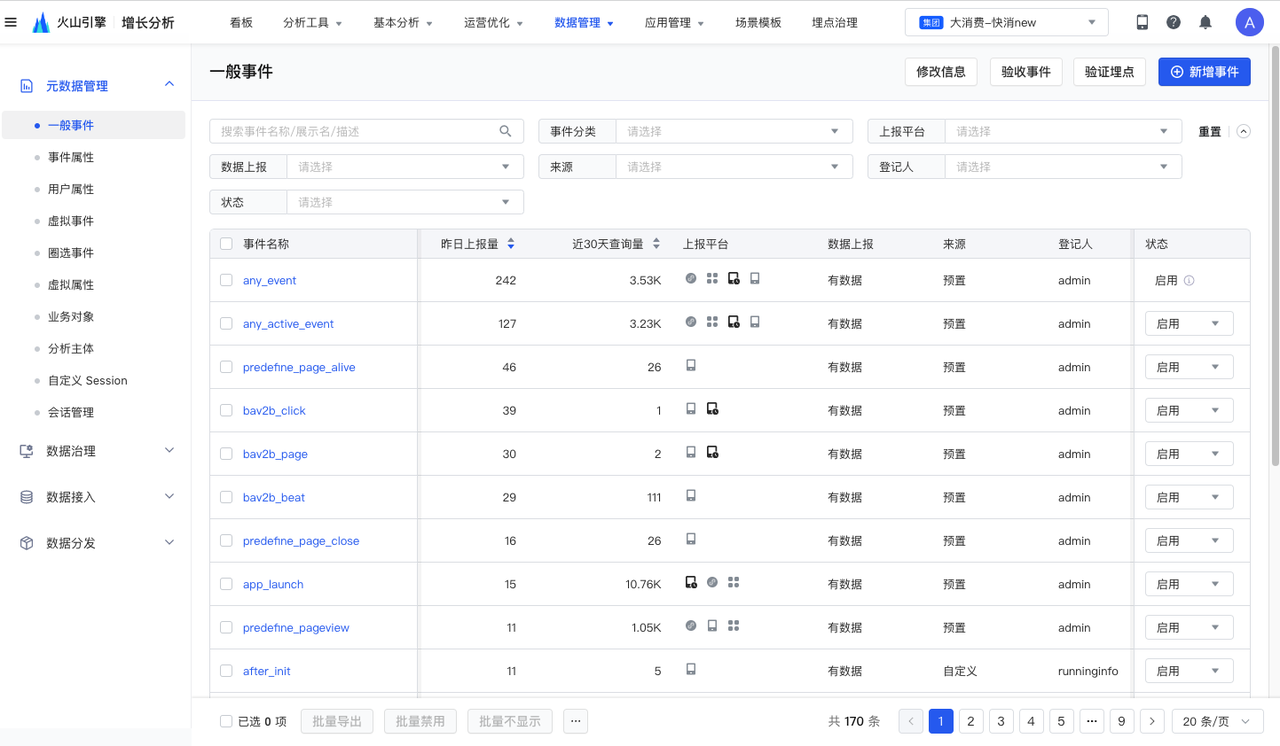The image size is (1280, 746).
Task: Open the 事件分类 filter dropdown
Action: (x=733, y=131)
